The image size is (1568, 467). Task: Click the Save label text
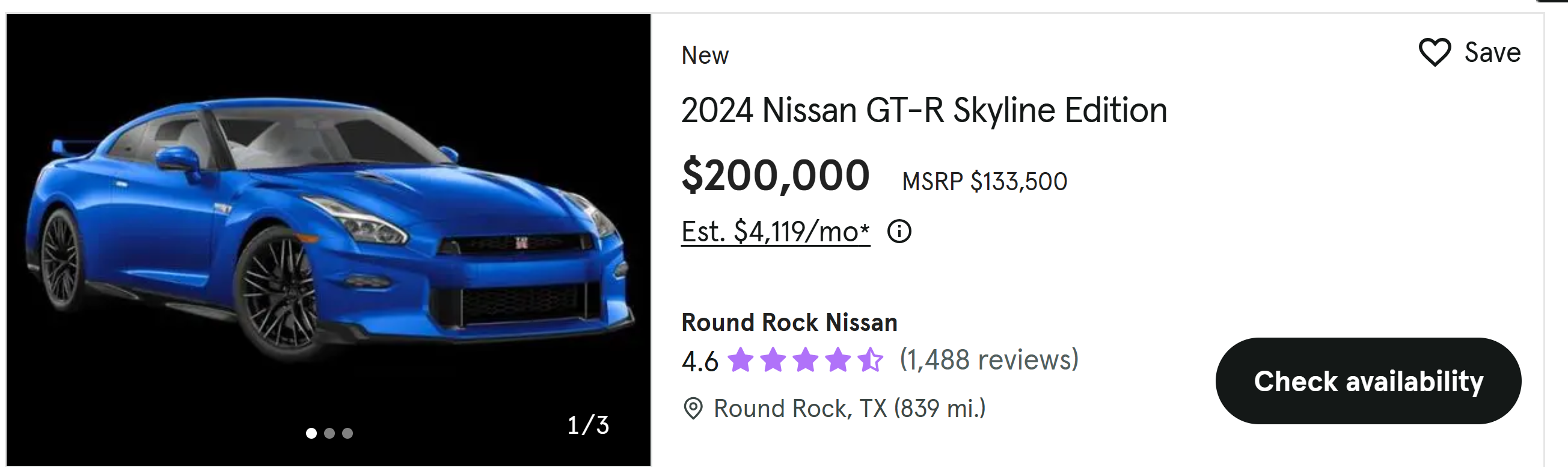point(1492,52)
